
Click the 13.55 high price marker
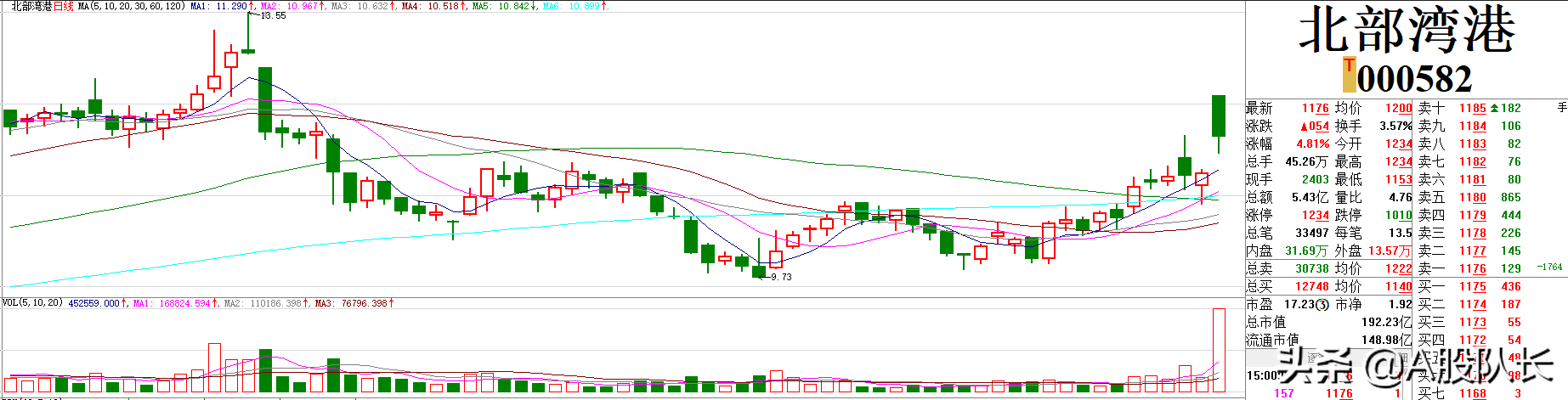(273, 15)
